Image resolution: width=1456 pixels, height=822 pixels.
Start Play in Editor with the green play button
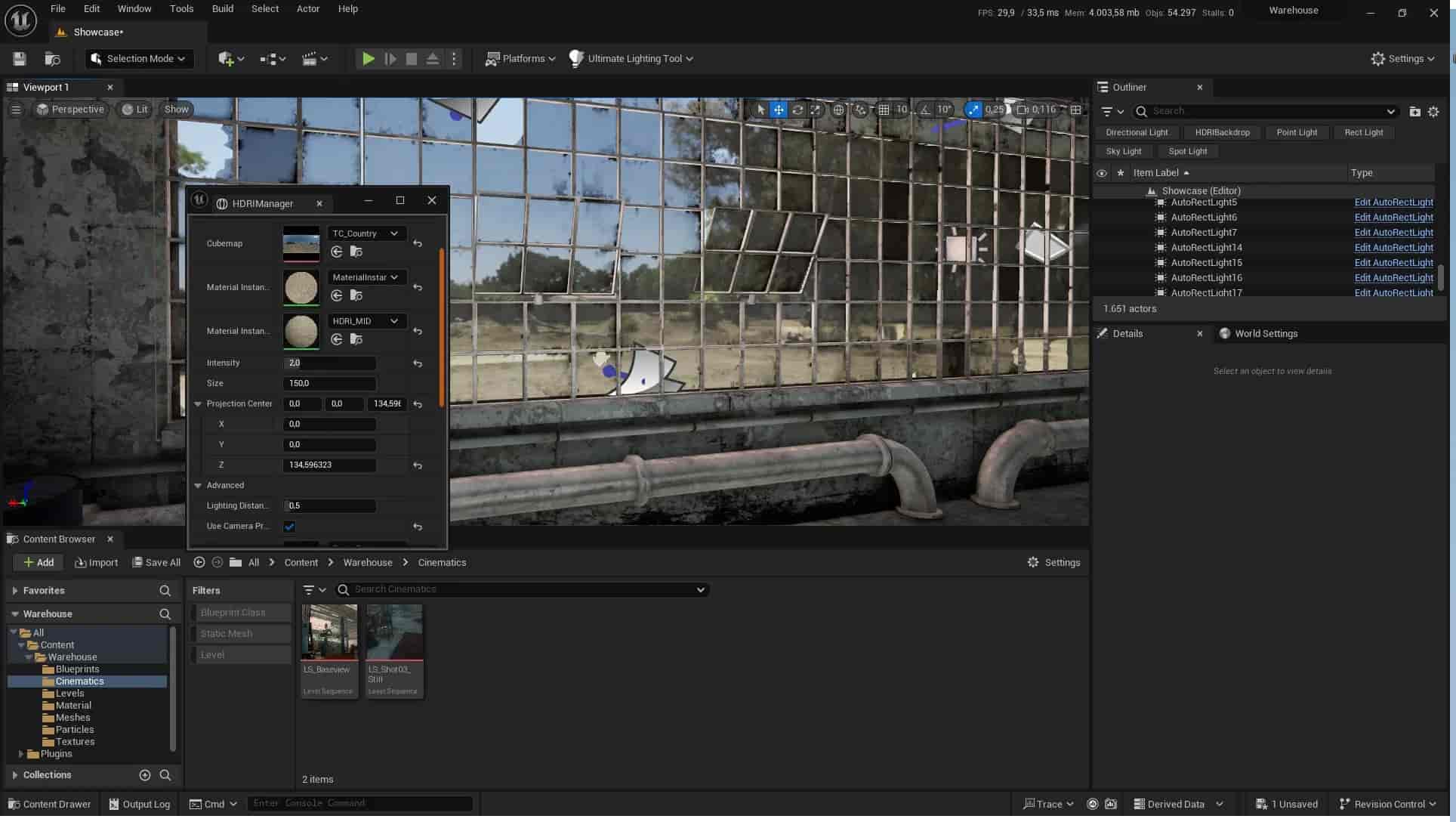point(368,59)
